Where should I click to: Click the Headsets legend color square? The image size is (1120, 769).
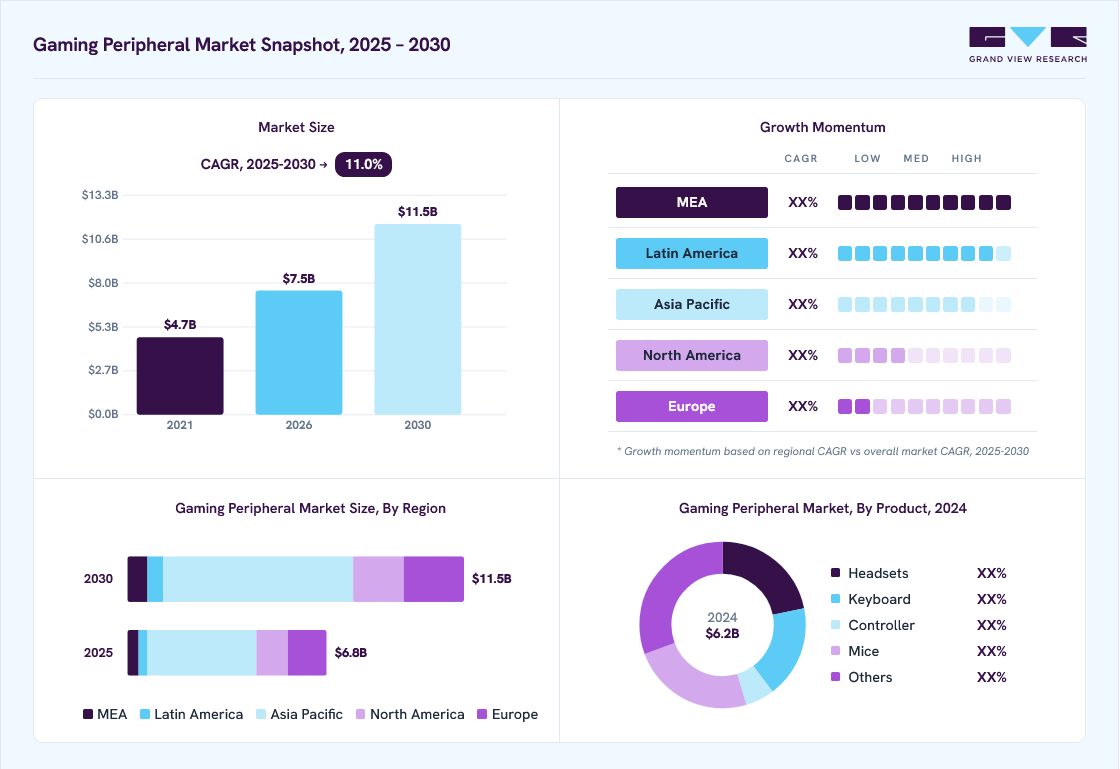click(836, 573)
